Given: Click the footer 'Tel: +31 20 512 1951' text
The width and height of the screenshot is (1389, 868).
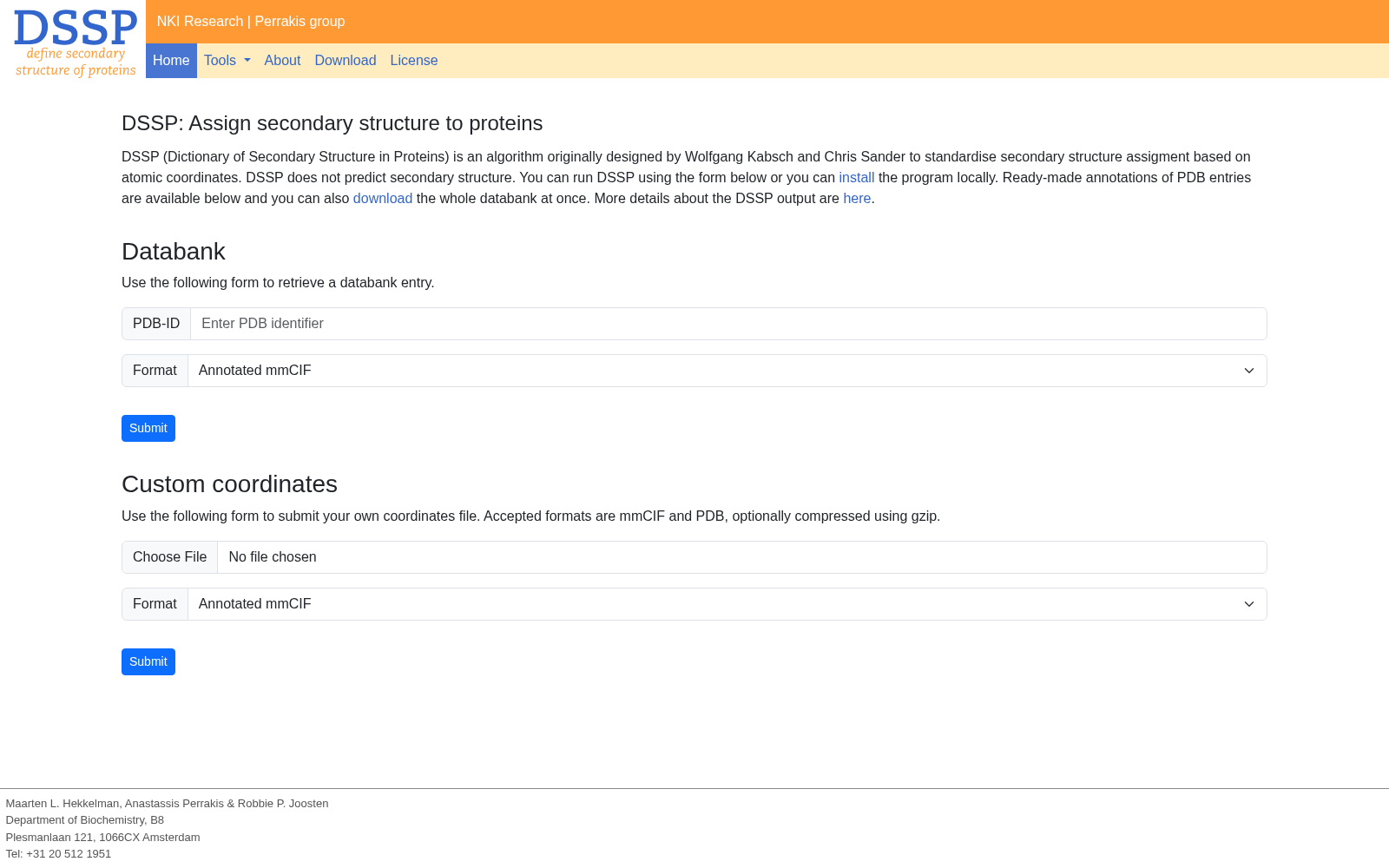Looking at the screenshot, I should click(x=58, y=854).
